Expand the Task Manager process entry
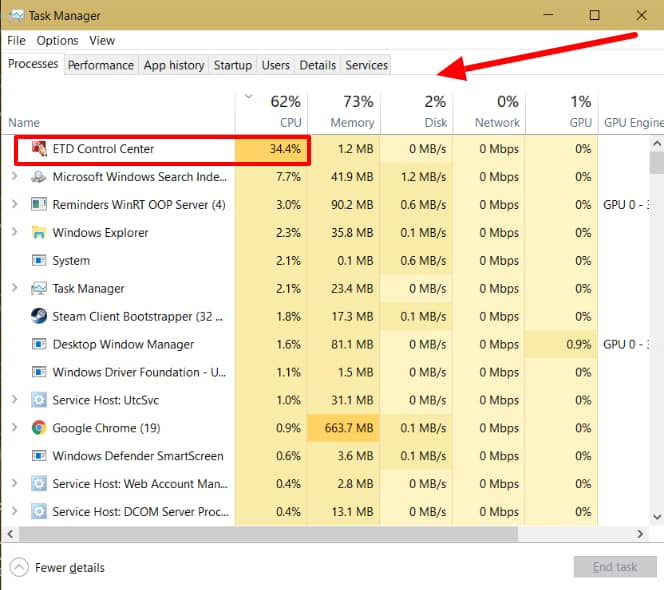The image size is (664, 590). click(14, 288)
